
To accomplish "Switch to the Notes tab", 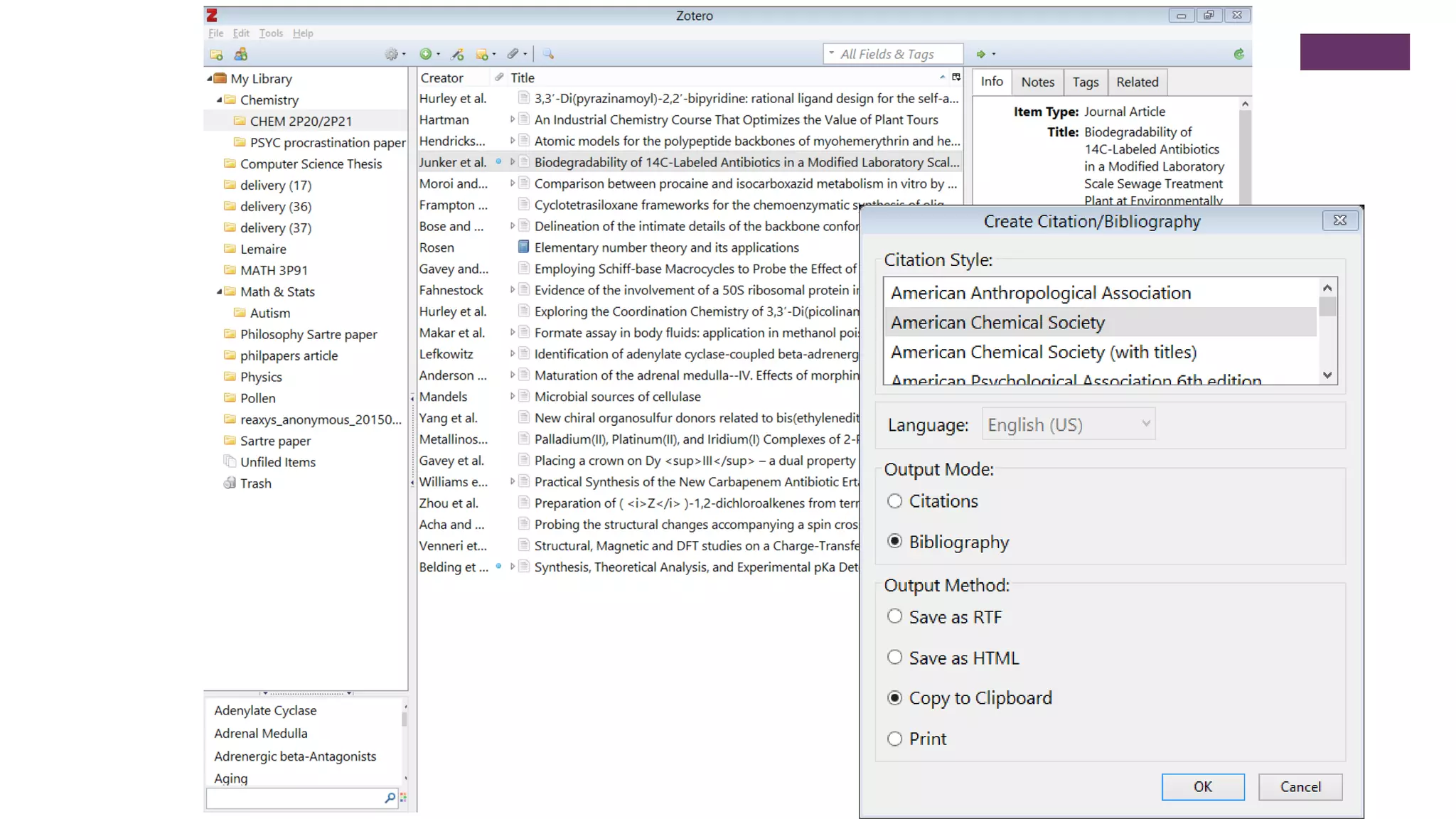I will point(1037,82).
